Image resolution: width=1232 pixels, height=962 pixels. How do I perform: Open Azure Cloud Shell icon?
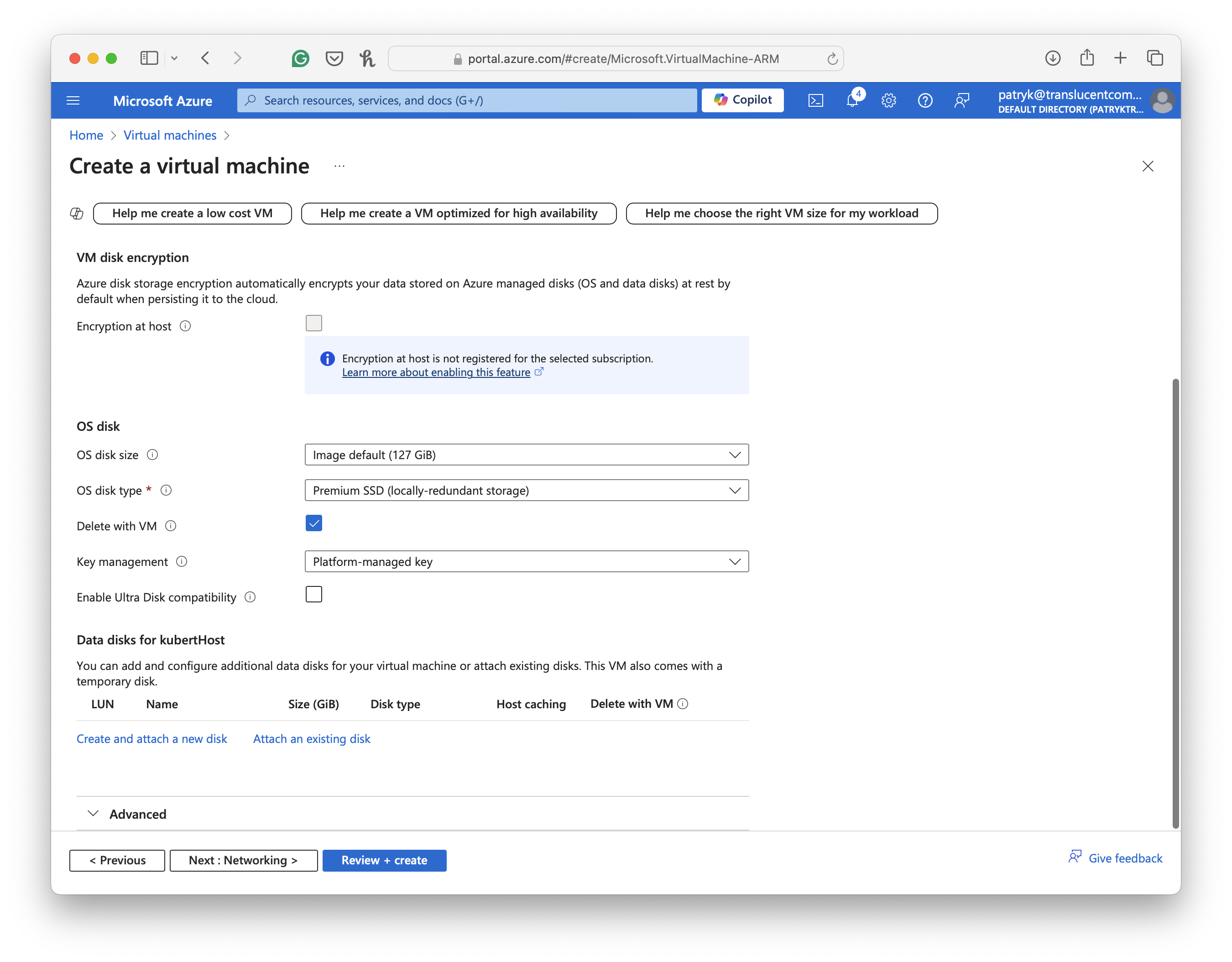[815, 100]
